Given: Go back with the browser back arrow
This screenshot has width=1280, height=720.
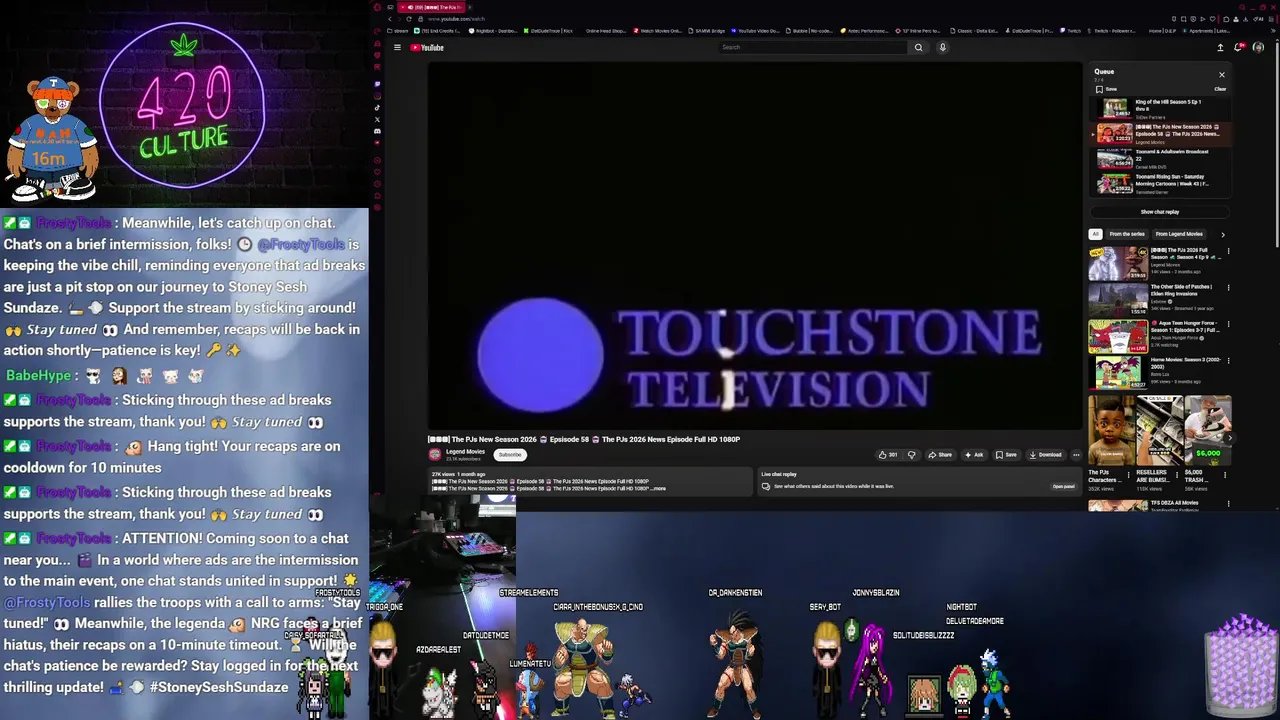Looking at the screenshot, I should [390, 19].
